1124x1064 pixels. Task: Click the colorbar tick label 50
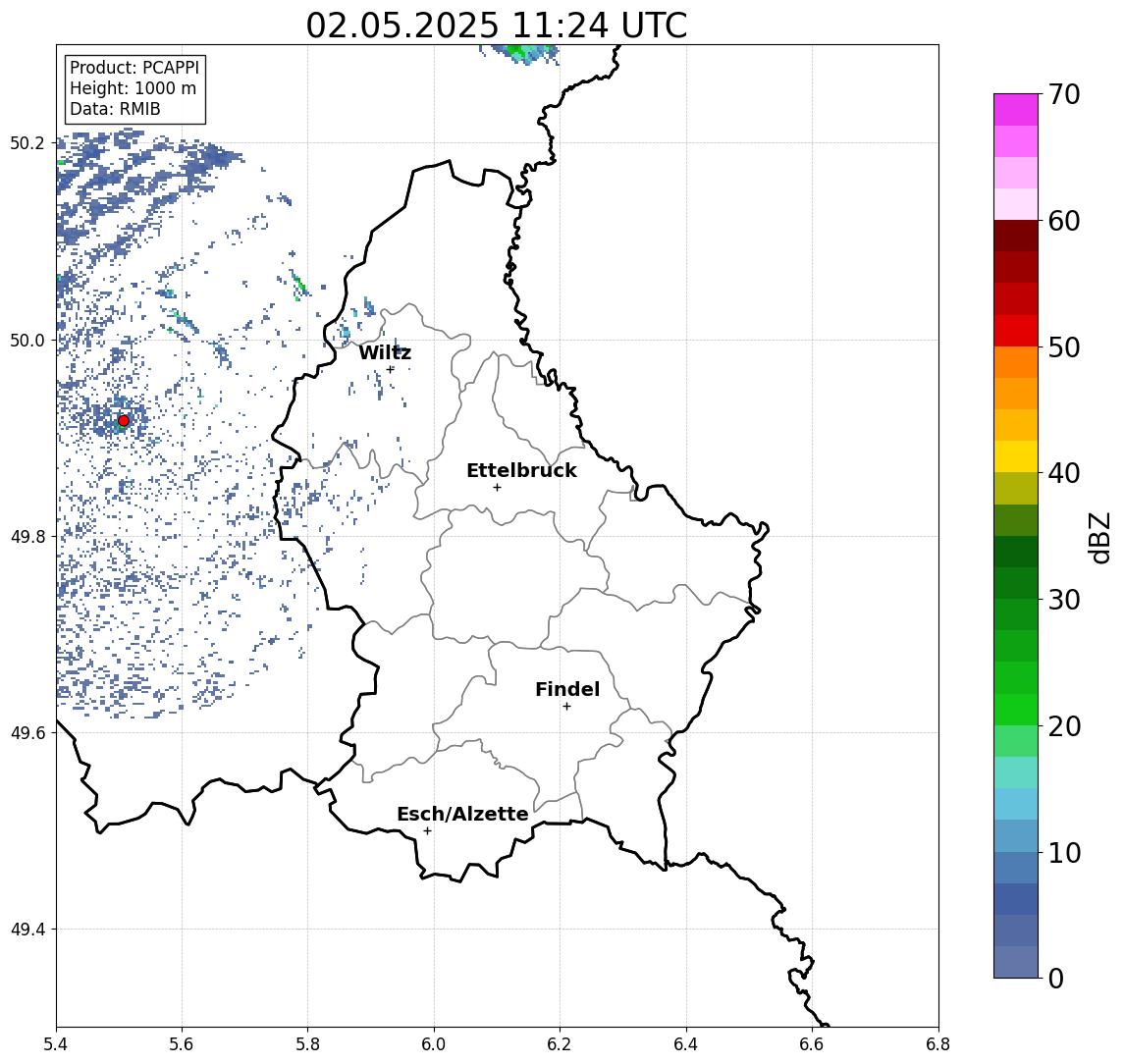1064,347
